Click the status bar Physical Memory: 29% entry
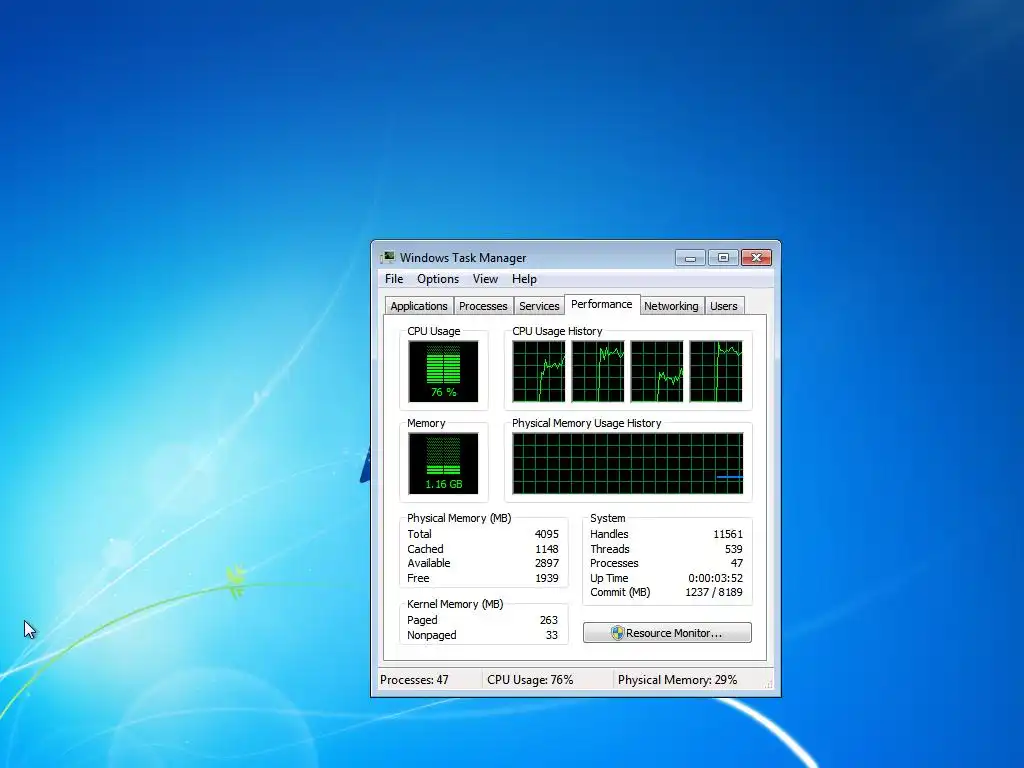1024x768 pixels. pos(677,680)
